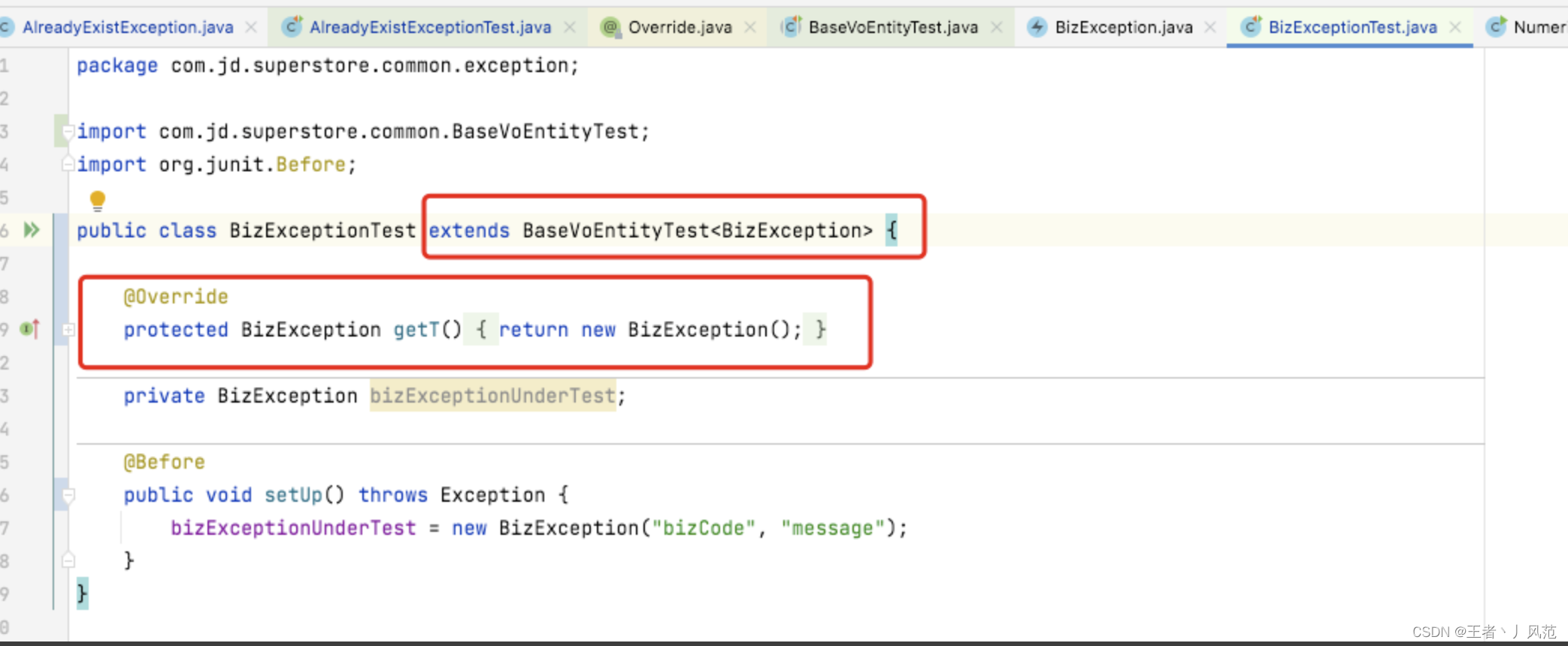
Task: Run BizExceptionTest via gutter run icon
Action: click(31, 230)
